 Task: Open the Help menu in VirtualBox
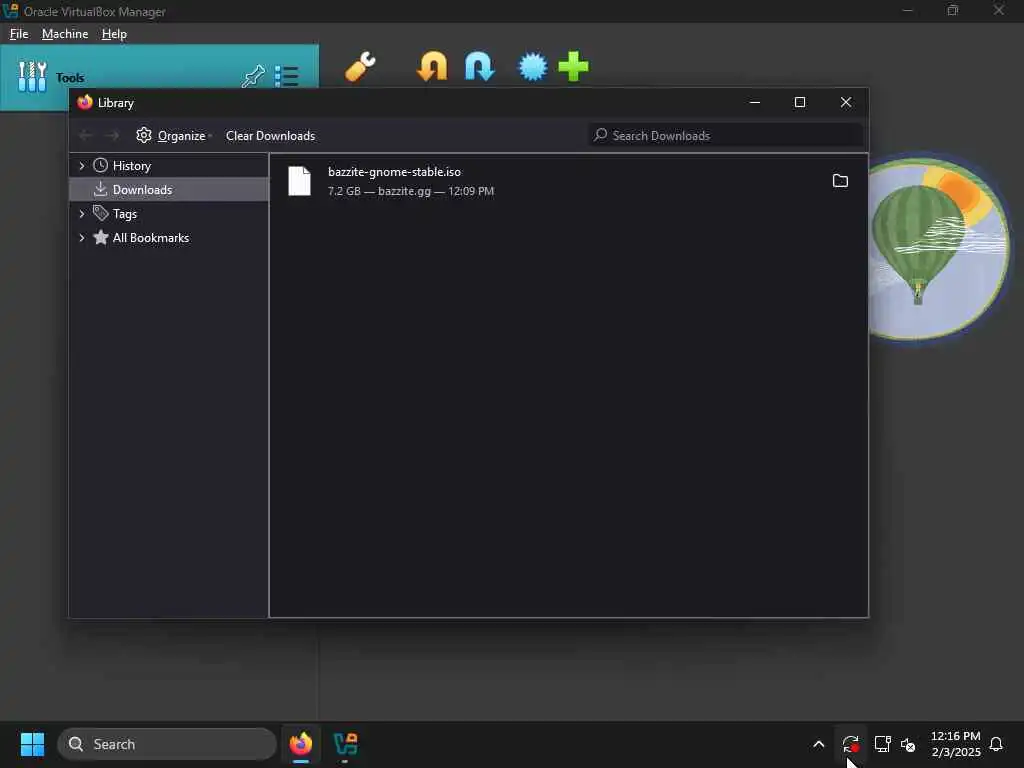click(114, 33)
